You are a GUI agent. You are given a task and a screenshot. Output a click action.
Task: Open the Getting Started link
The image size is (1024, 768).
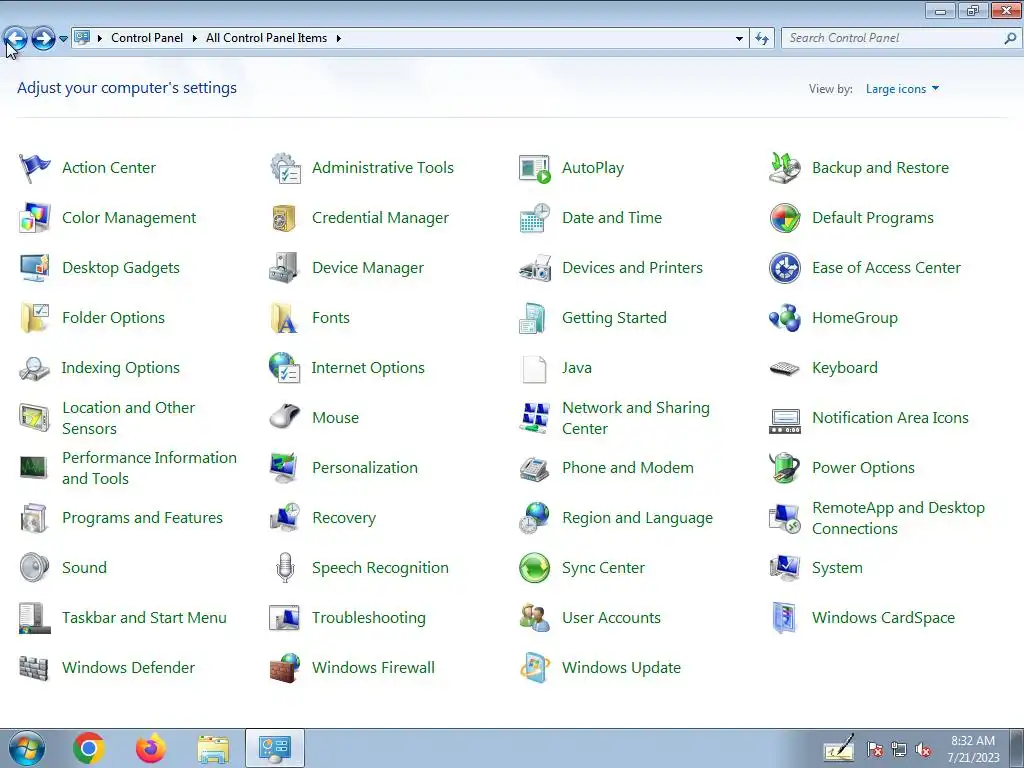pos(615,318)
